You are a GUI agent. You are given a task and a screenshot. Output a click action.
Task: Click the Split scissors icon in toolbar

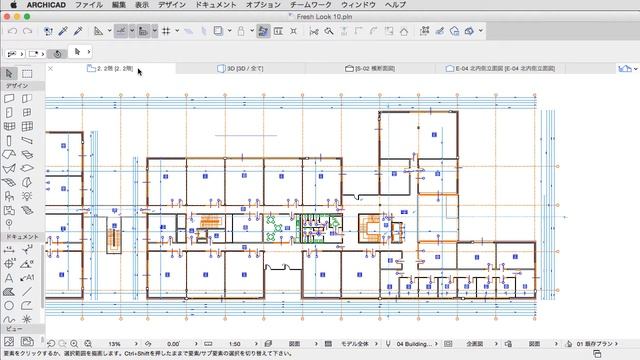[313, 31]
